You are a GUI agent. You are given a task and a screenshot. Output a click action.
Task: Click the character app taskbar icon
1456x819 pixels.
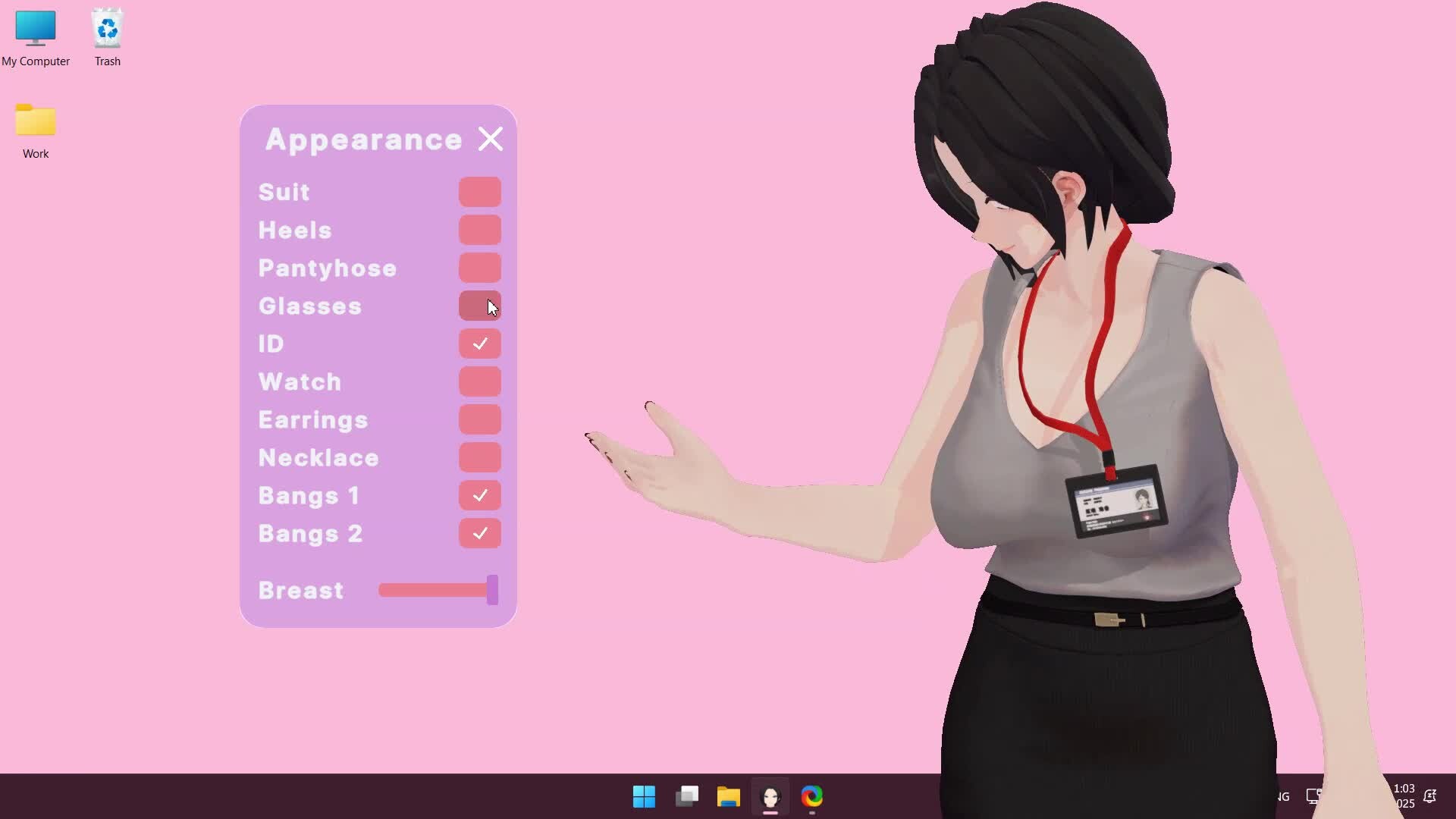[770, 796]
